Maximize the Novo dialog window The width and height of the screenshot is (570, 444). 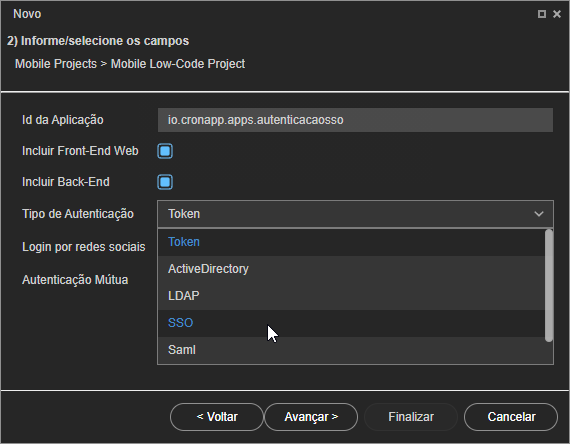542,14
